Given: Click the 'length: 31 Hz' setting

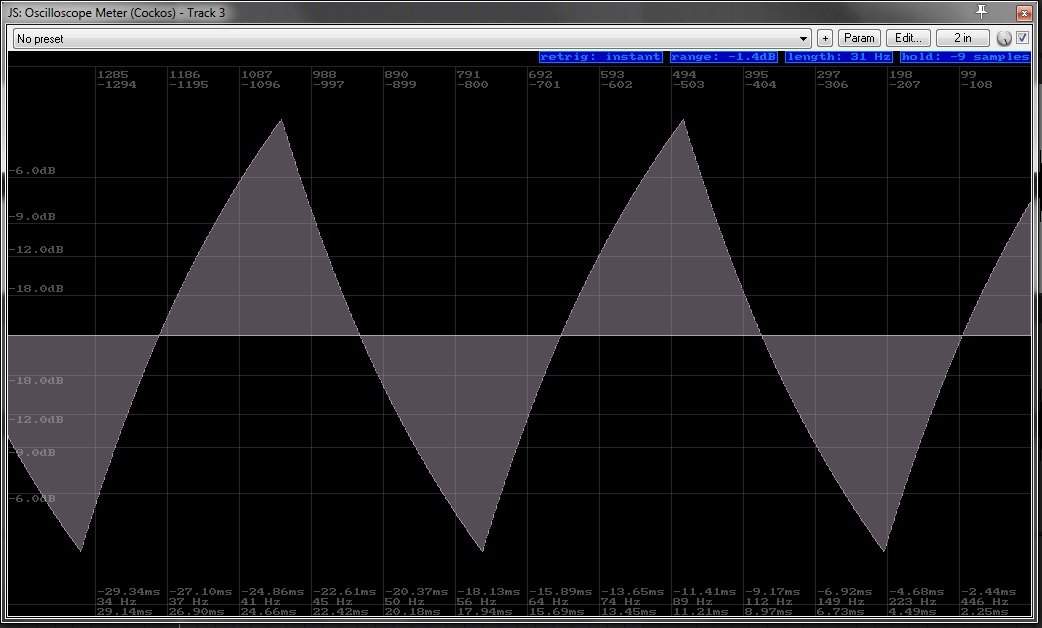Looking at the screenshot, I should pos(839,57).
